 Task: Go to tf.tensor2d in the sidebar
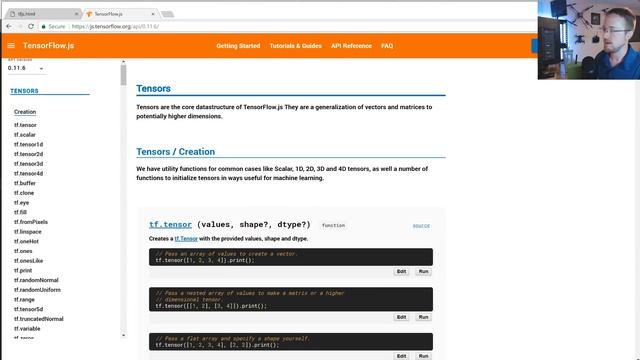28,154
